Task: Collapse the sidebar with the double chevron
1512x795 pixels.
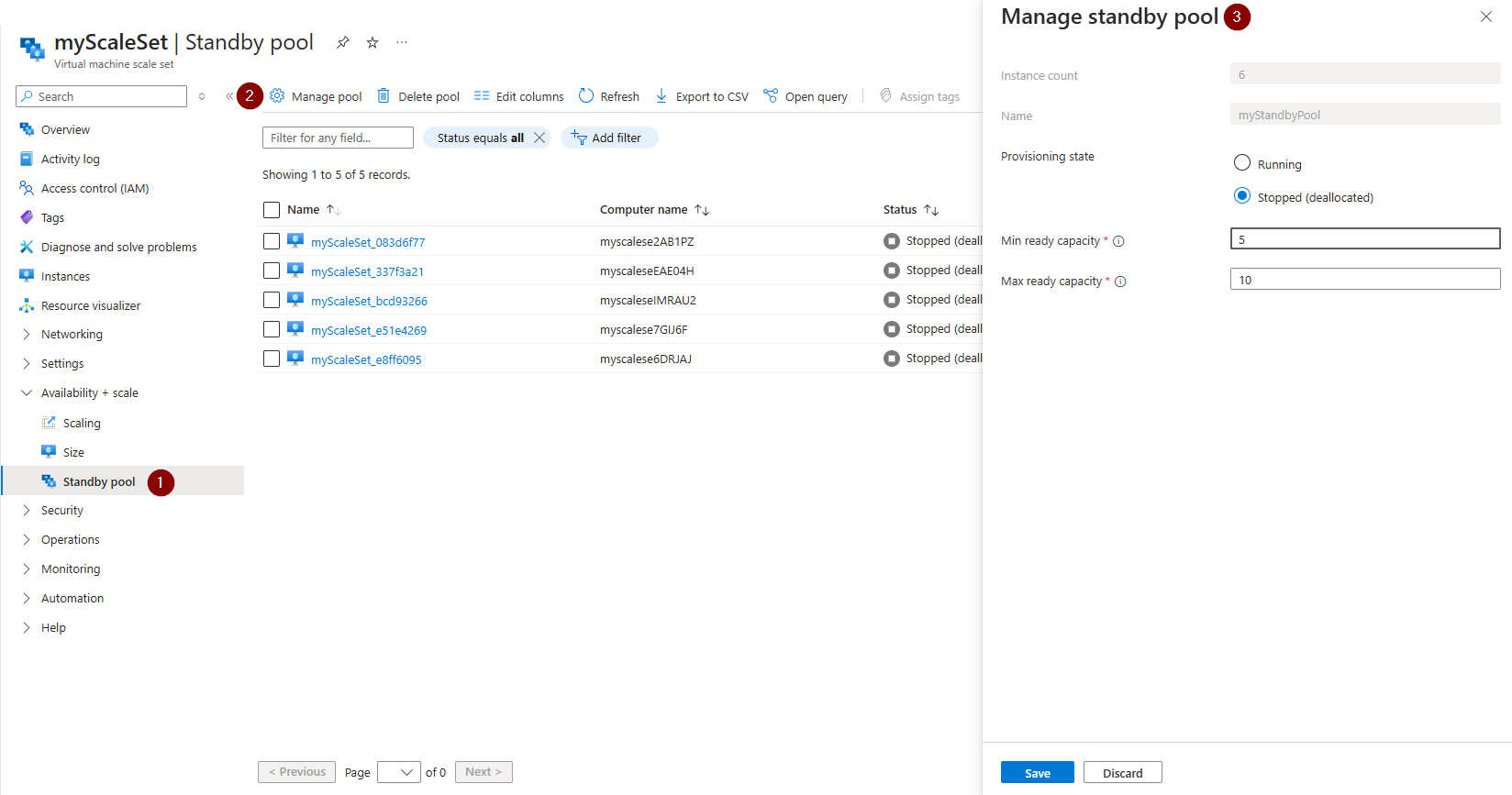Action: pyautogui.click(x=229, y=96)
